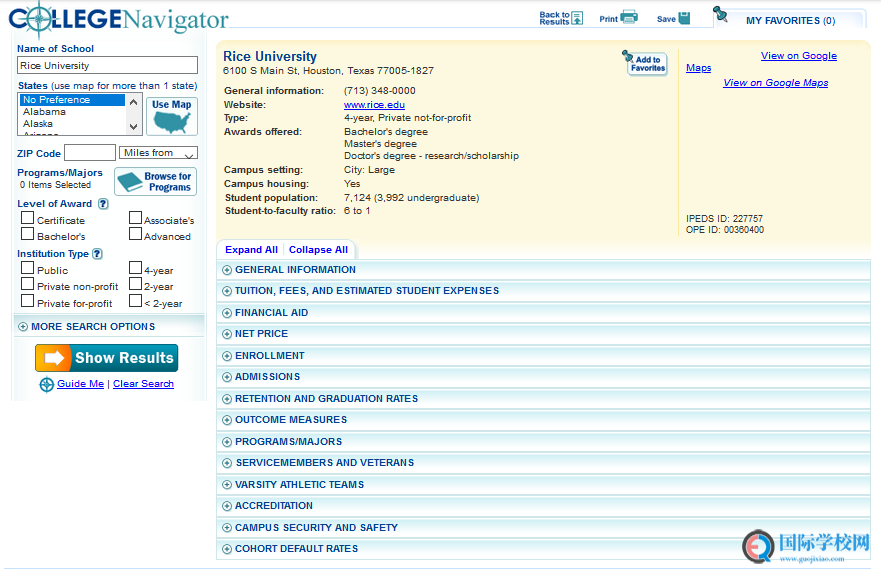Check the < 2-year institution option

point(135,301)
